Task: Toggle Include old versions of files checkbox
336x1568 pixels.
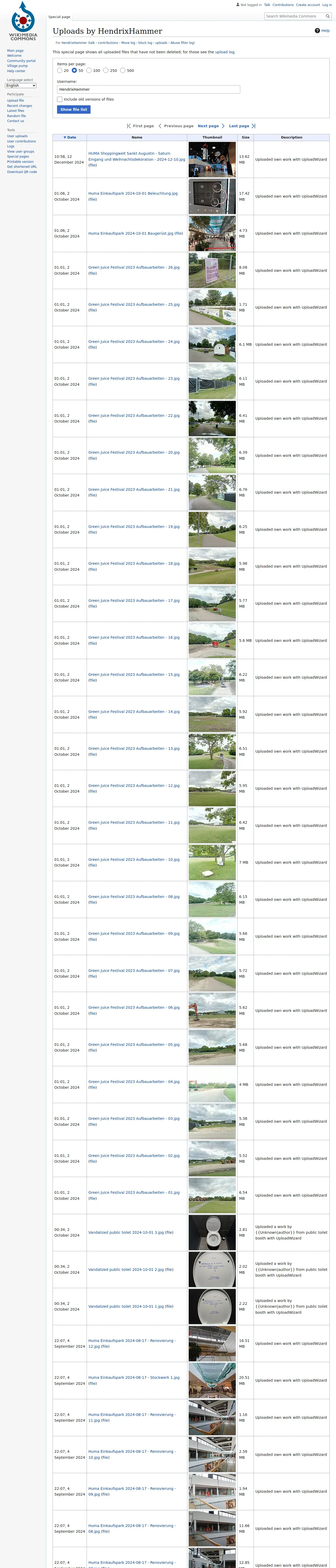Action: pos(60,99)
